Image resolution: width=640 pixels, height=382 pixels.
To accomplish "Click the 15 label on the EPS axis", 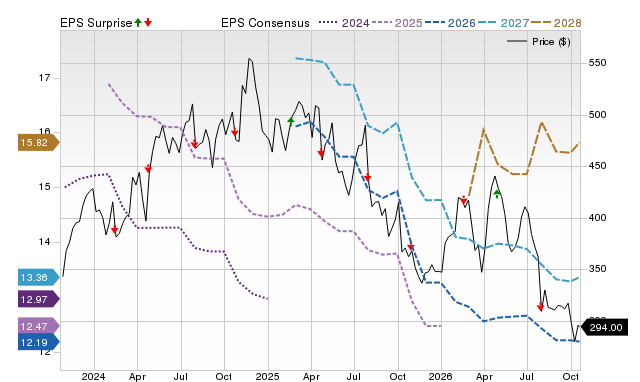I will click(x=44, y=187).
